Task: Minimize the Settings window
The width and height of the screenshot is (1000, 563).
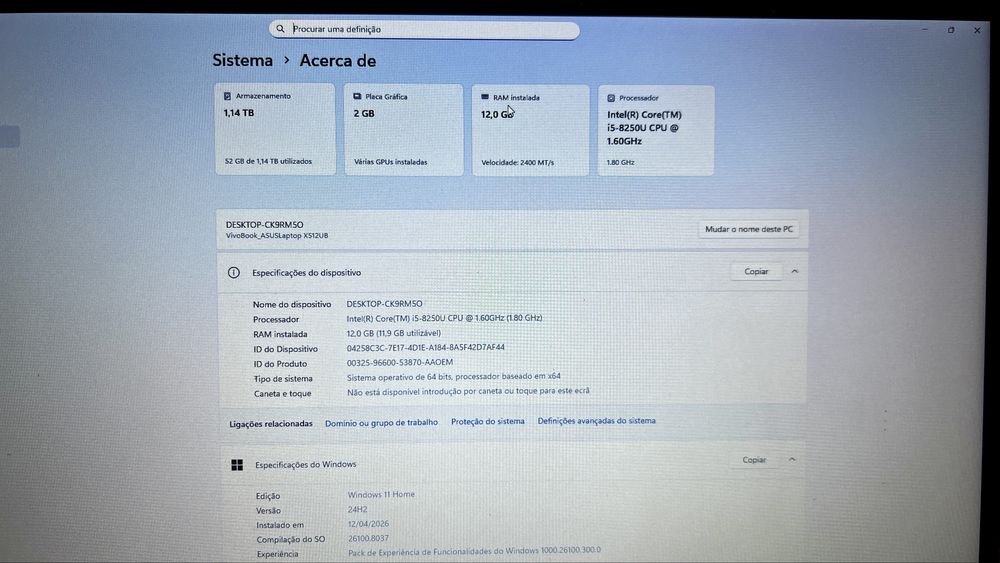Action: [925, 30]
